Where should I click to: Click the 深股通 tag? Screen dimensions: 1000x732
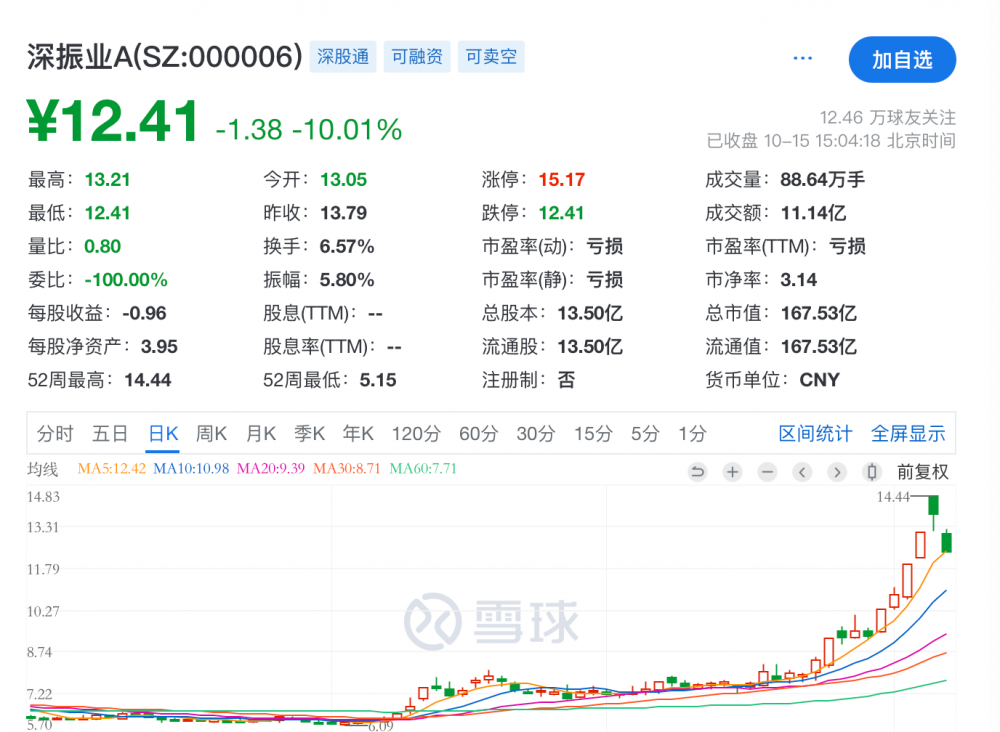tap(343, 57)
